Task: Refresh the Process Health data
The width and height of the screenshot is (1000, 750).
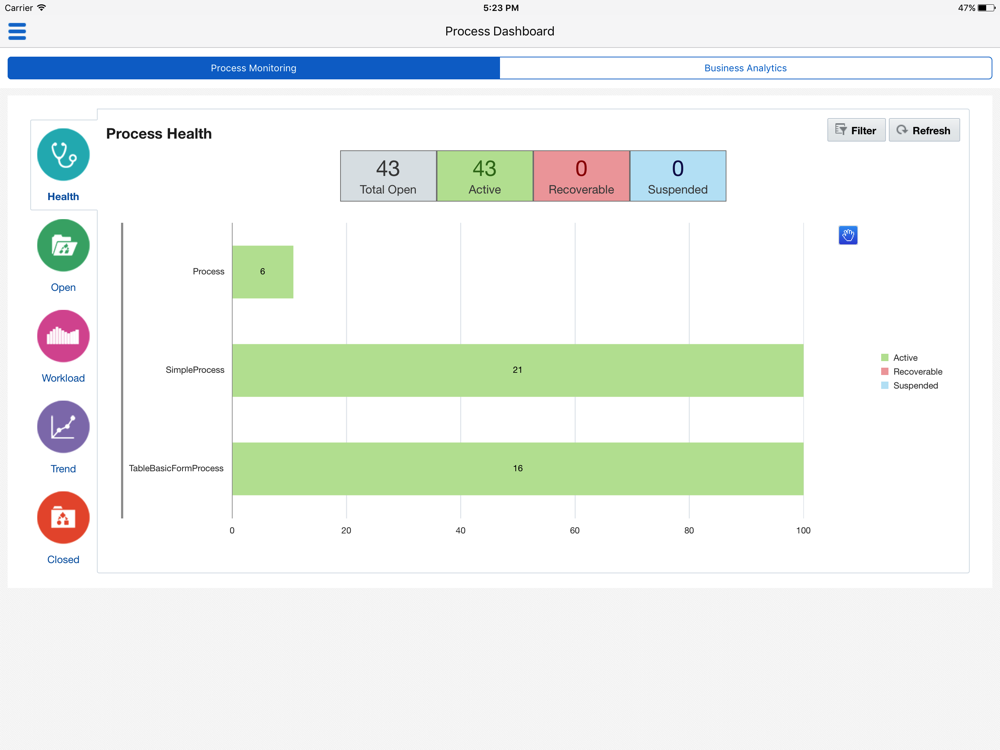Action: click(x=924, y=130)
